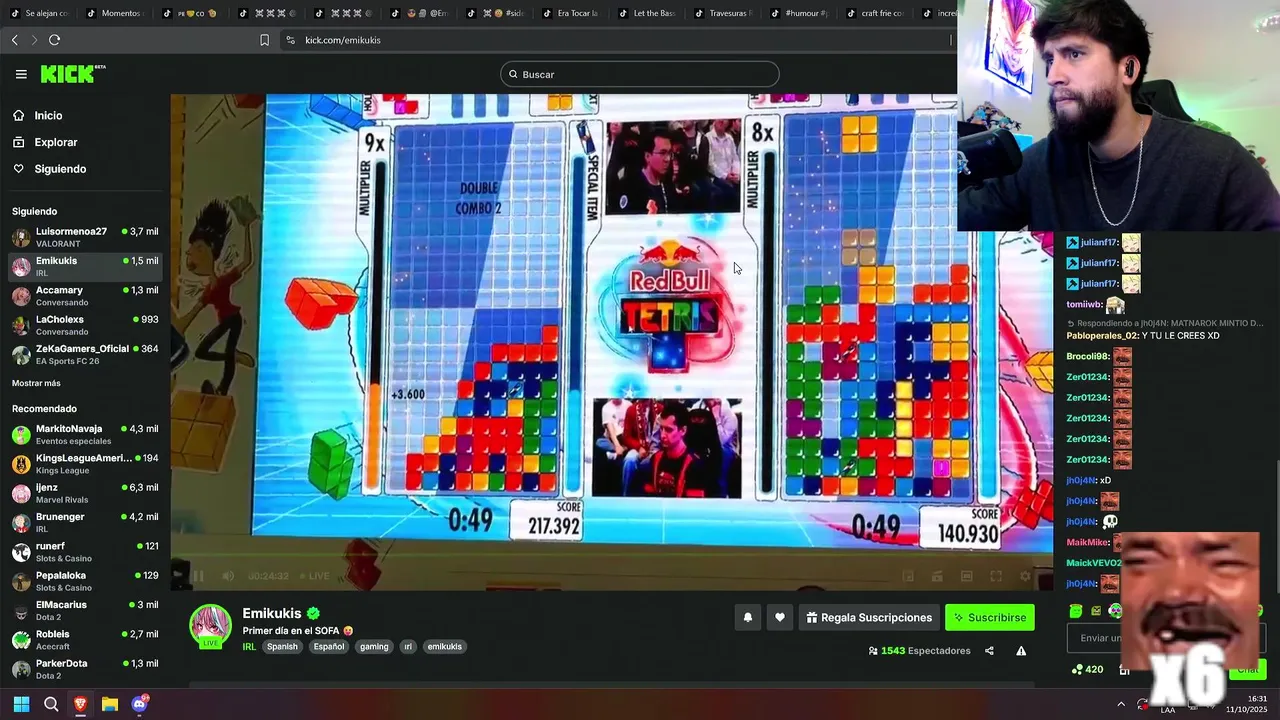Click the green Suscribirse button
This screenshot has width=1280, height=720.
click(990, 618)
